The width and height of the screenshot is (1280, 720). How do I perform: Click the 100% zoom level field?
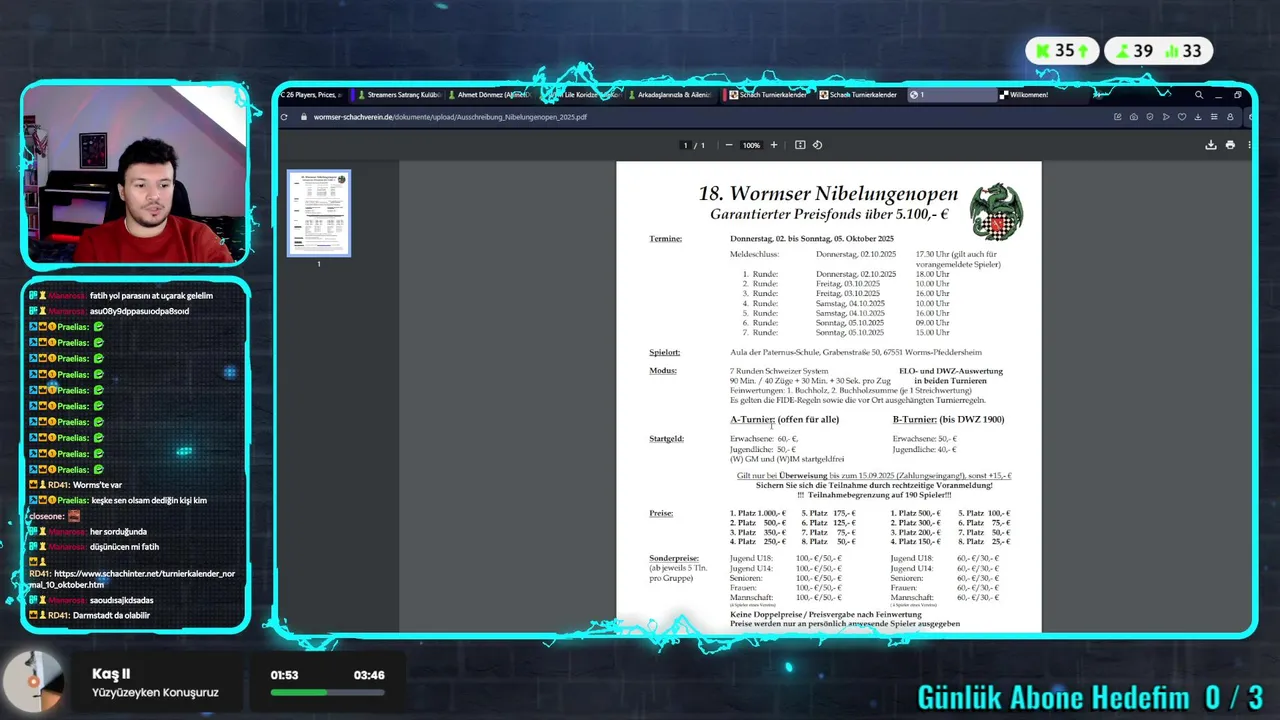751,145
